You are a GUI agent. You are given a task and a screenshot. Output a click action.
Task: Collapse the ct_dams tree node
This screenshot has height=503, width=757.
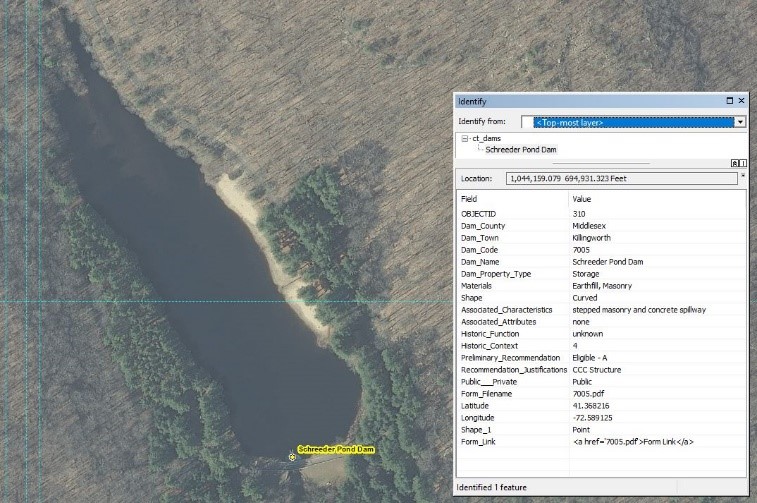tap(465, 139)
